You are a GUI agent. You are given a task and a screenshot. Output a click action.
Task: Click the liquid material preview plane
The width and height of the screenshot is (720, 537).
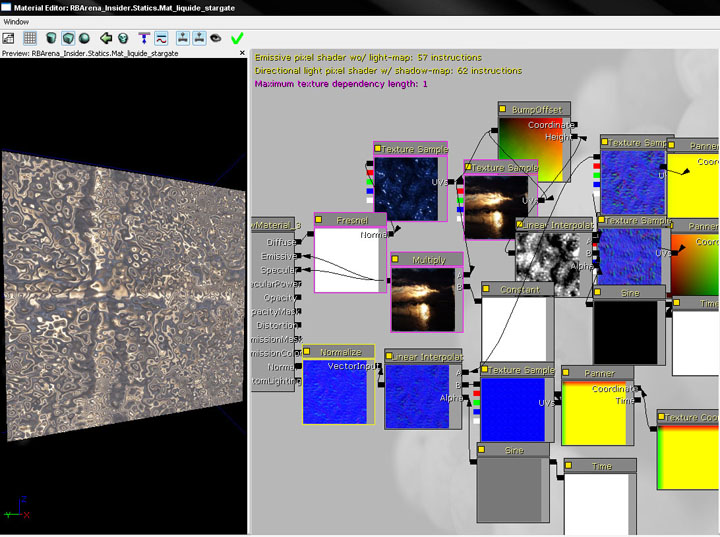[x=123, y=294]
